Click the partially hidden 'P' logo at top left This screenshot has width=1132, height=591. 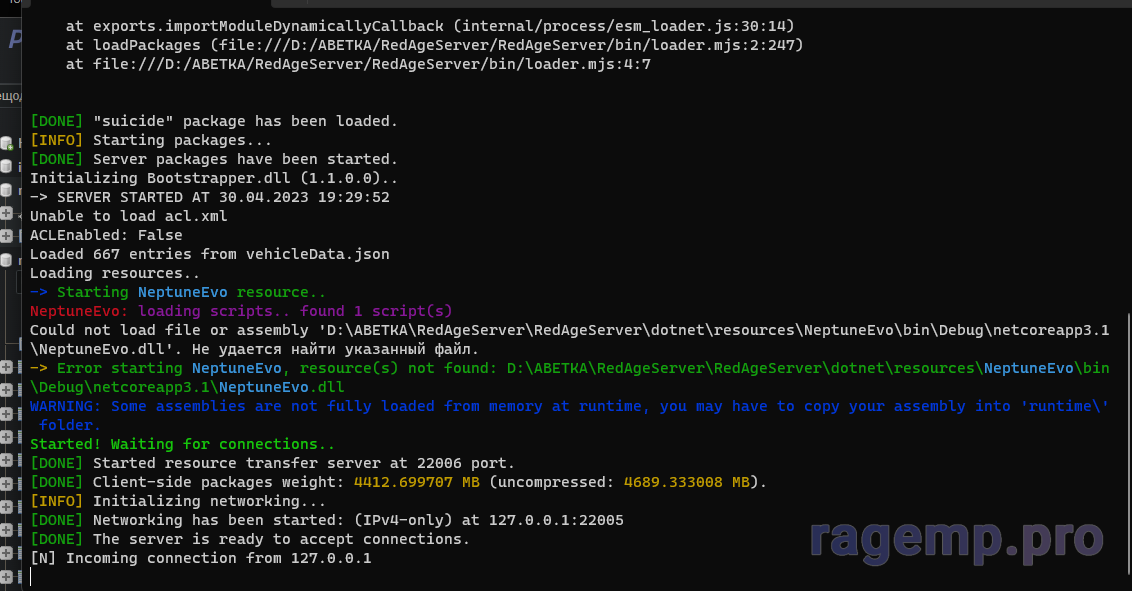point(12,40)
